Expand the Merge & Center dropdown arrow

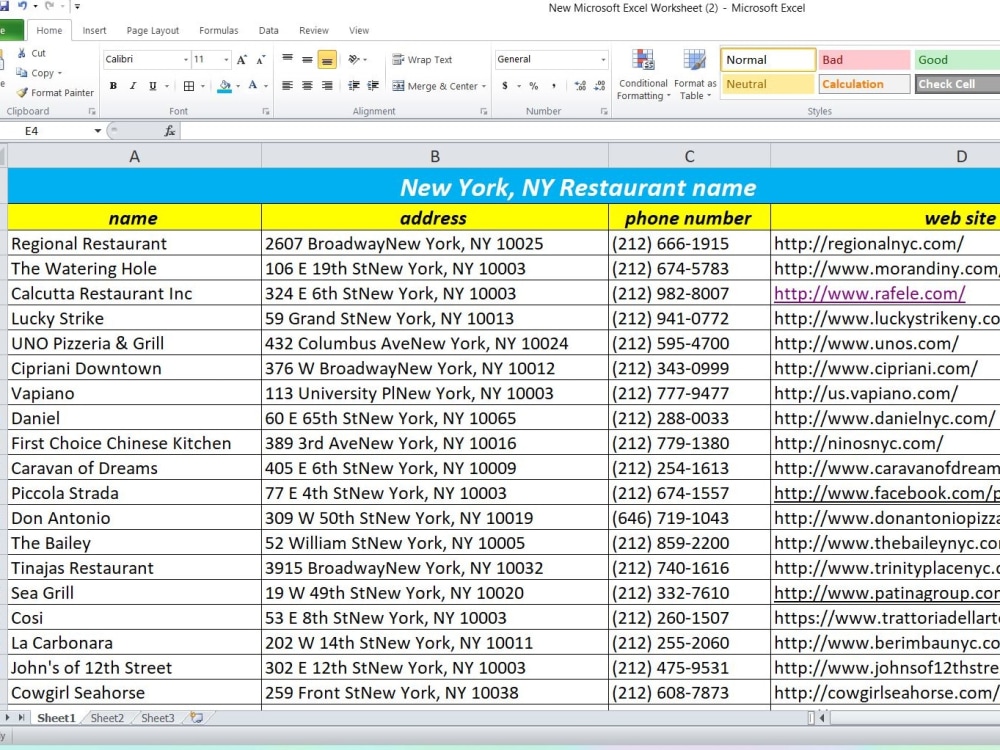click(484, 86)
